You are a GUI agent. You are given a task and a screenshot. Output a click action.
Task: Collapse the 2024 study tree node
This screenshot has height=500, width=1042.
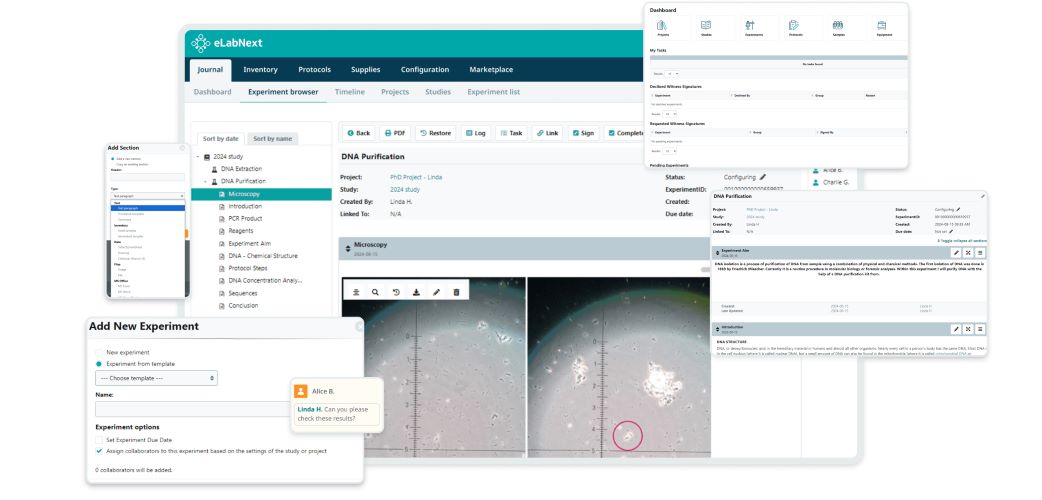198,157
